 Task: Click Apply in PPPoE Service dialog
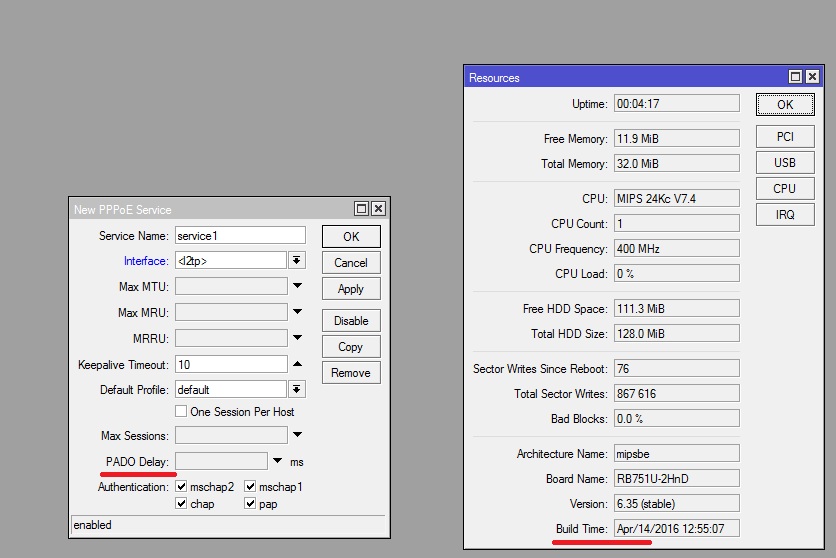(x=351, y=289)
